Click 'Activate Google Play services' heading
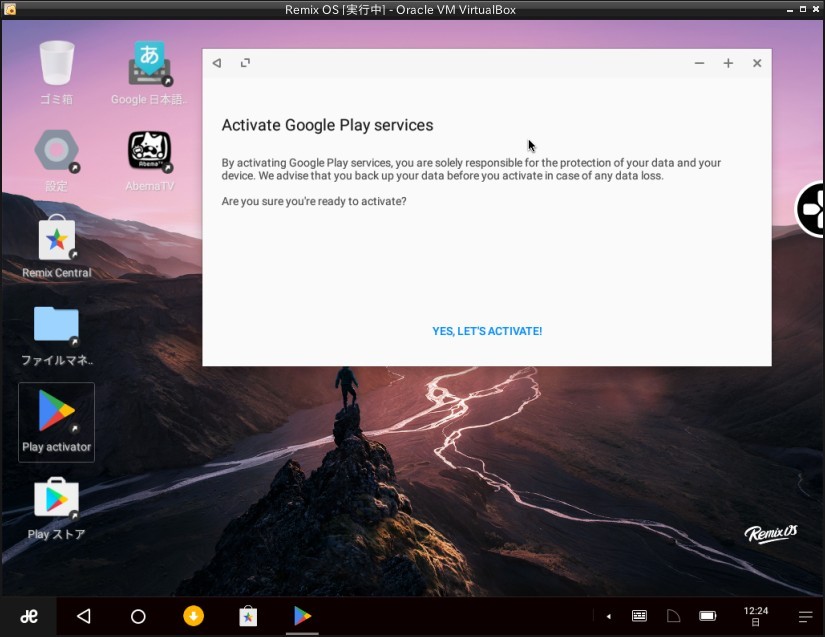This screenshot has height=637, width=825. [x=327, y=125]
